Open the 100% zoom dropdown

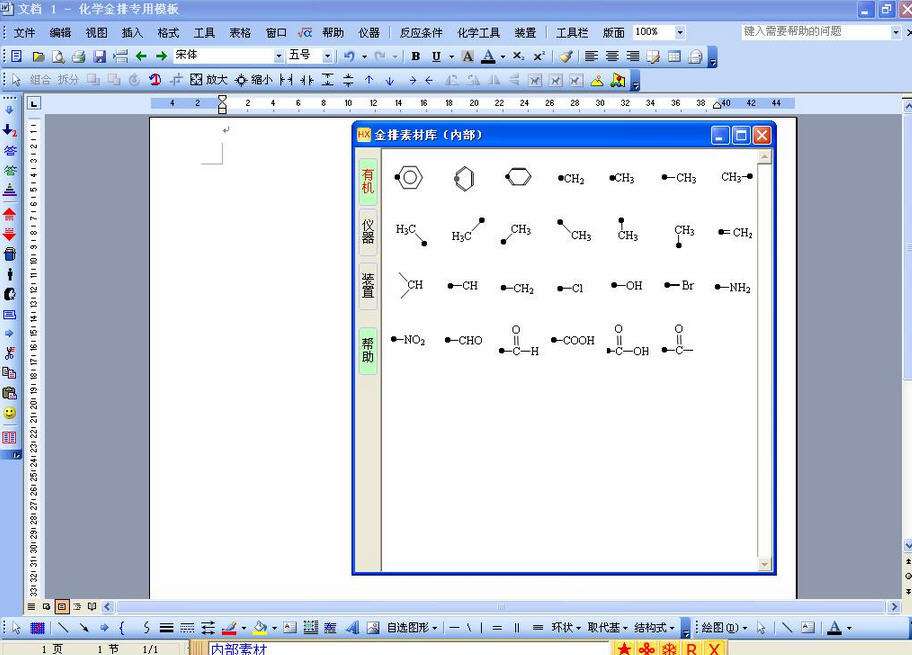[680, 32]
